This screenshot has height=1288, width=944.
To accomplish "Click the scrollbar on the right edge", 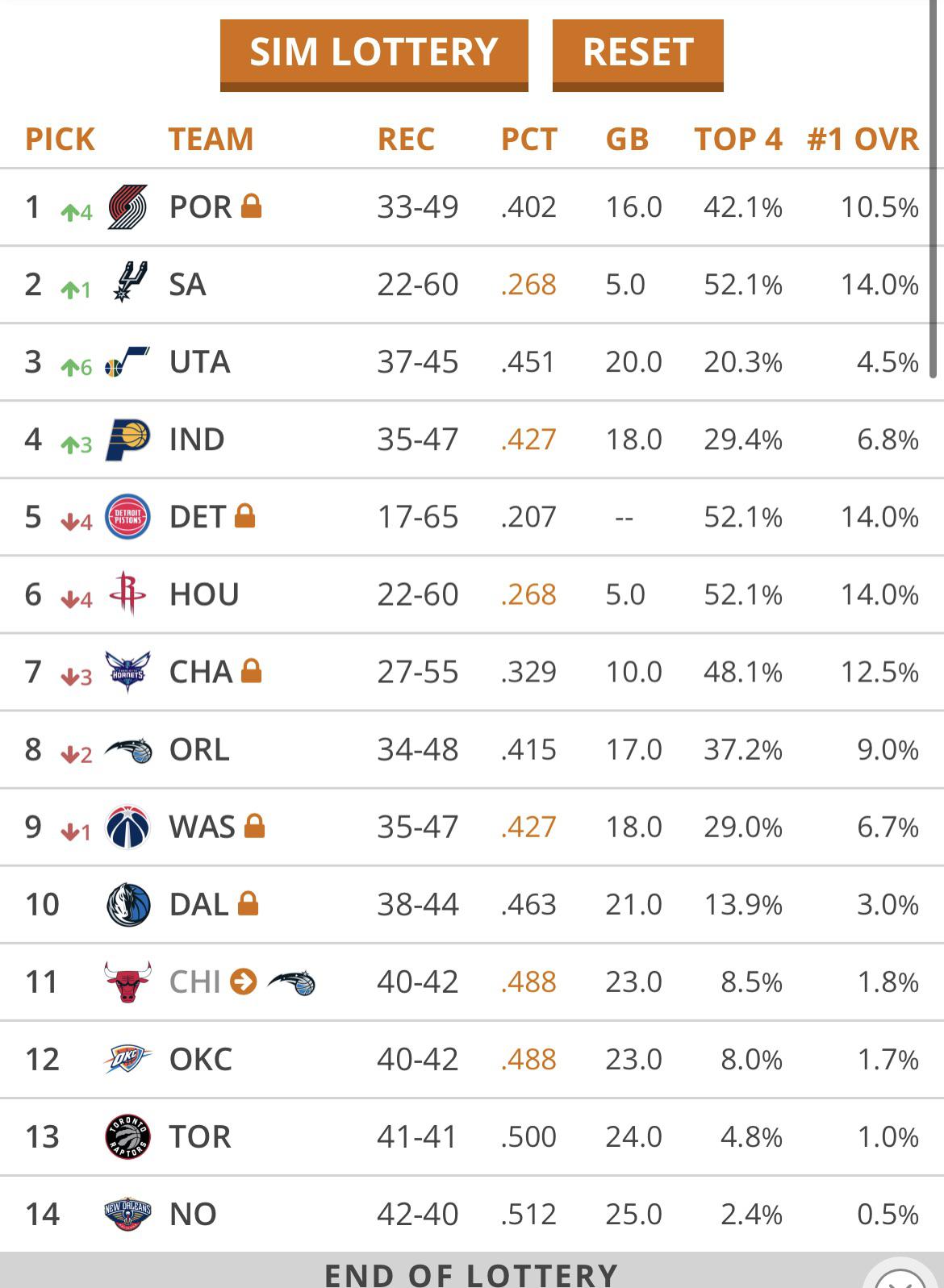I will (934, 202).
